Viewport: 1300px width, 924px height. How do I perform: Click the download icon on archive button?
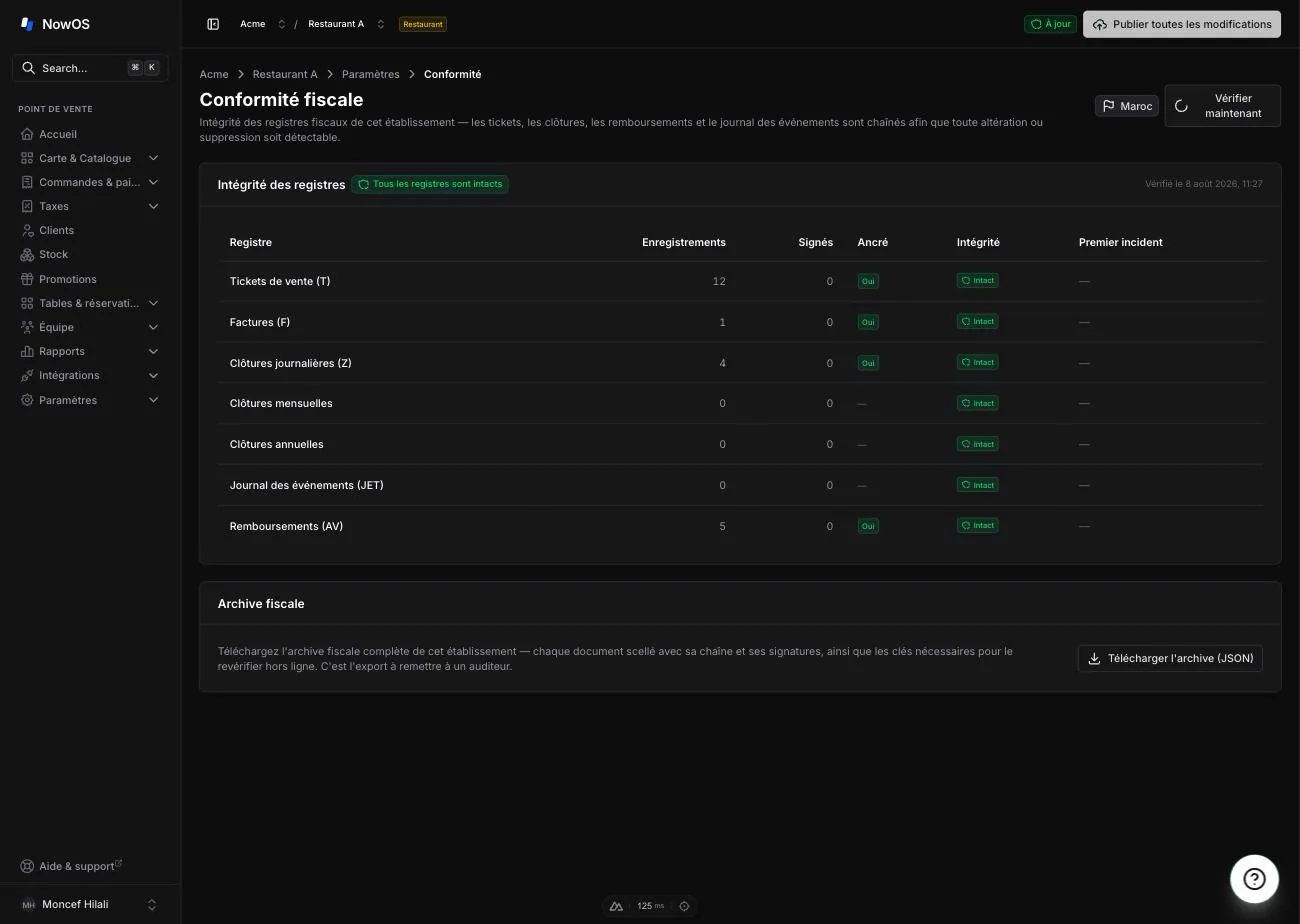[1094, 658]
